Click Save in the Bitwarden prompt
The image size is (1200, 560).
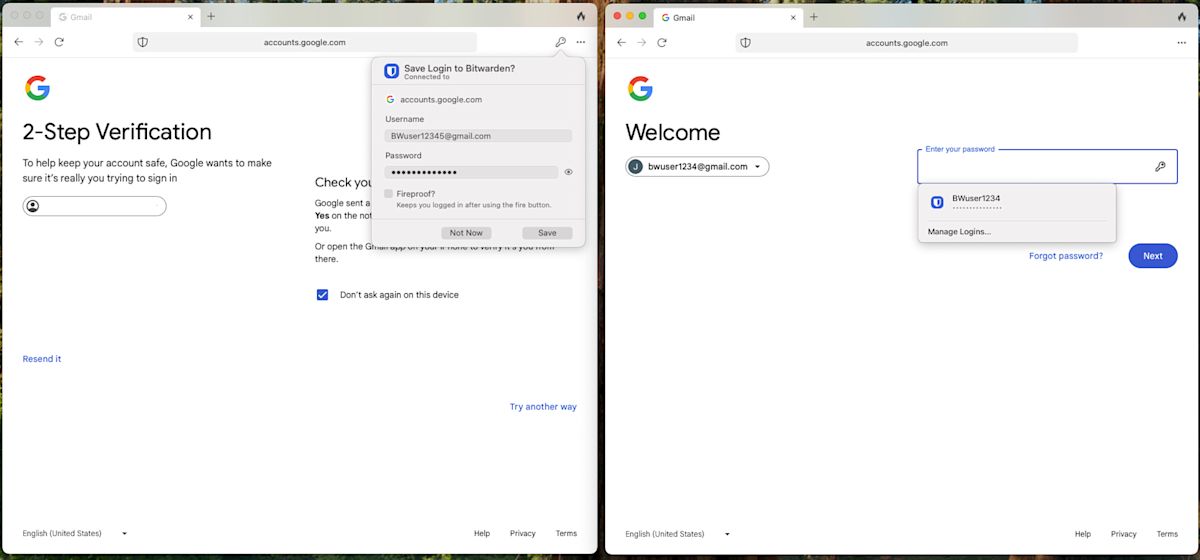(x=547, y=233)
